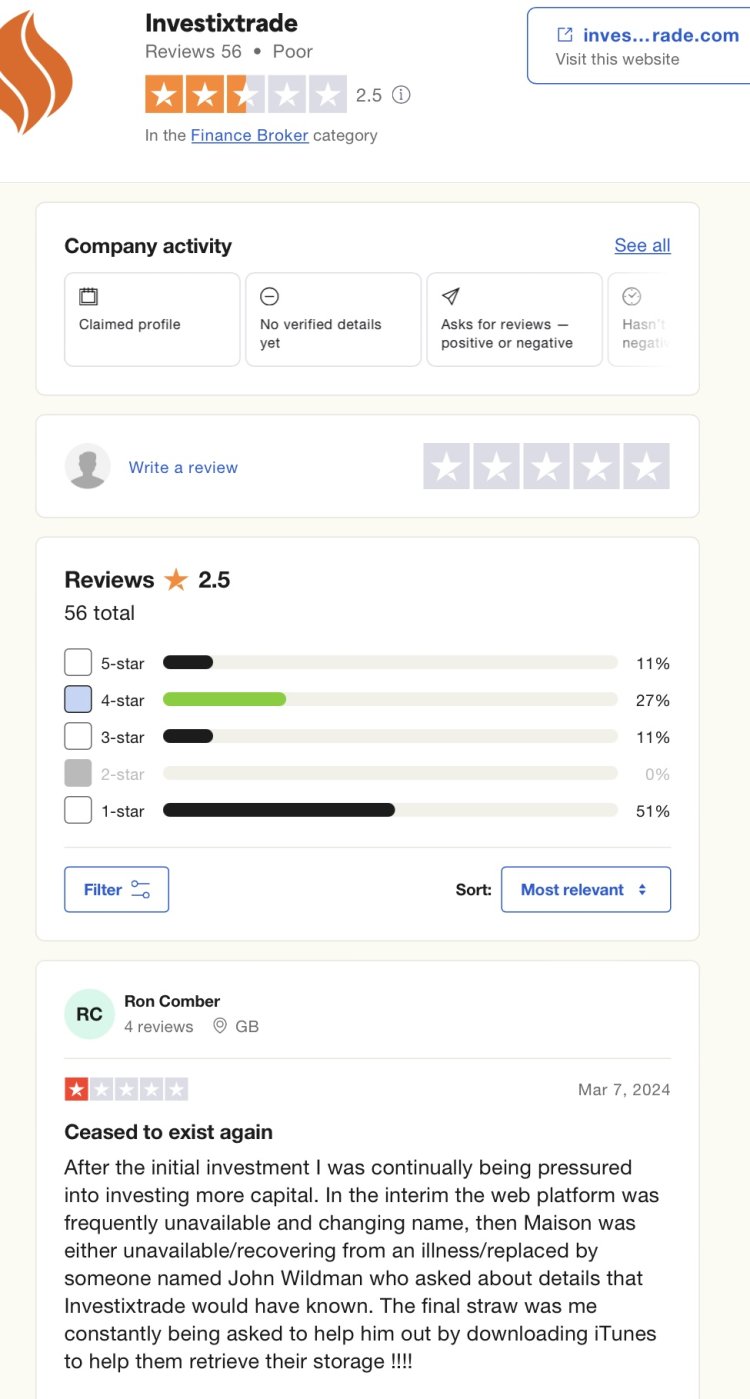
Task: Open the Finance Broker category link
Action: point(249,135)
